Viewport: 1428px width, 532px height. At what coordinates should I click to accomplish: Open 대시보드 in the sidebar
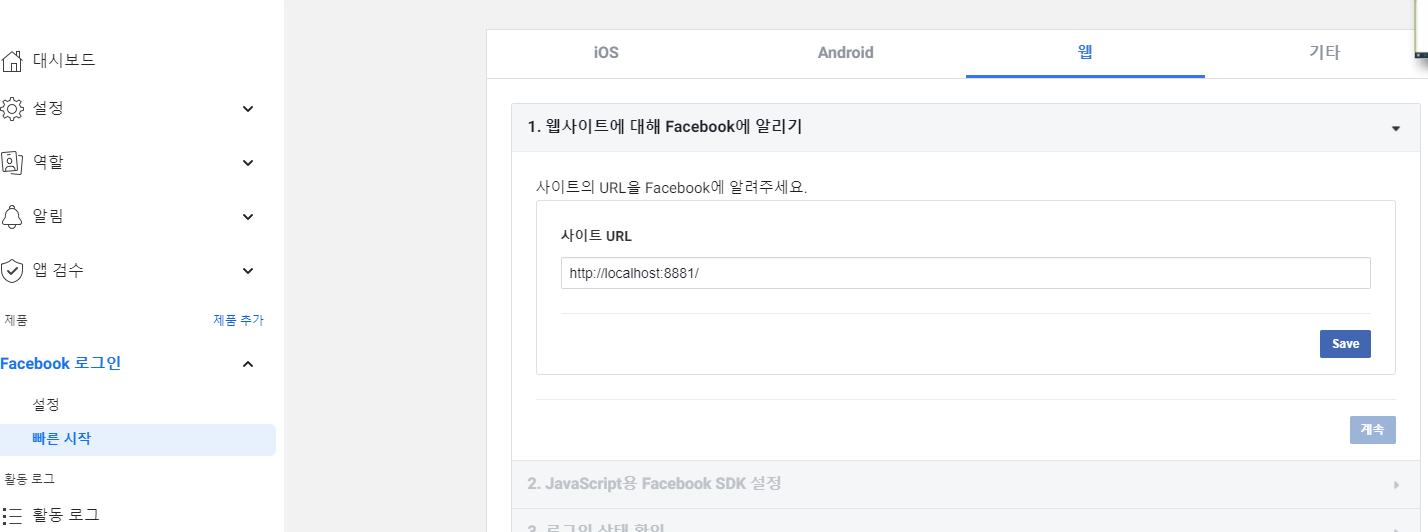point(64,60)
